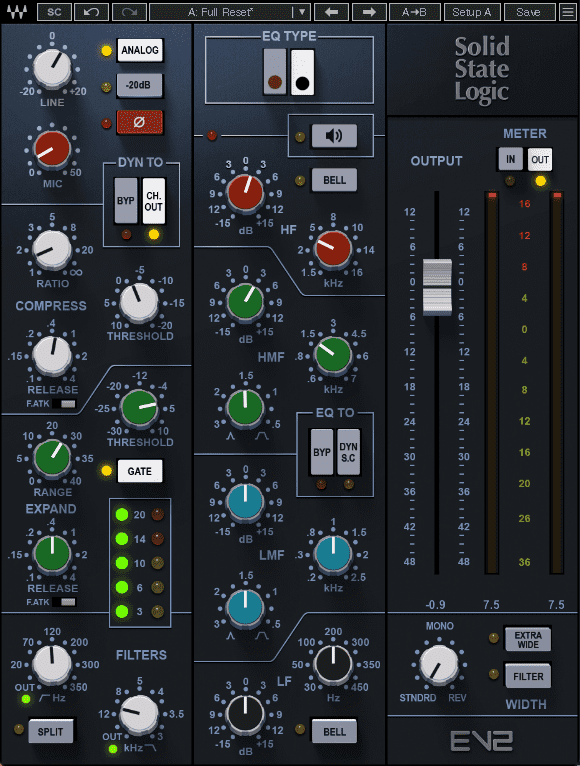Click the LF frequency Hz knob

(x=333, y=664)
